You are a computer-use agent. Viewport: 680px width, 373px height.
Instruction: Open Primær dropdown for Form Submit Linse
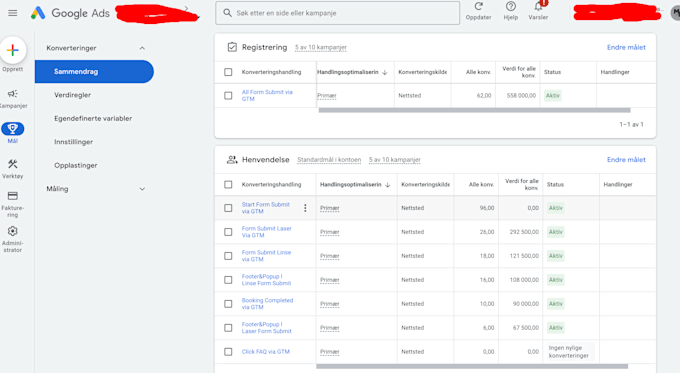pos(330,256)
